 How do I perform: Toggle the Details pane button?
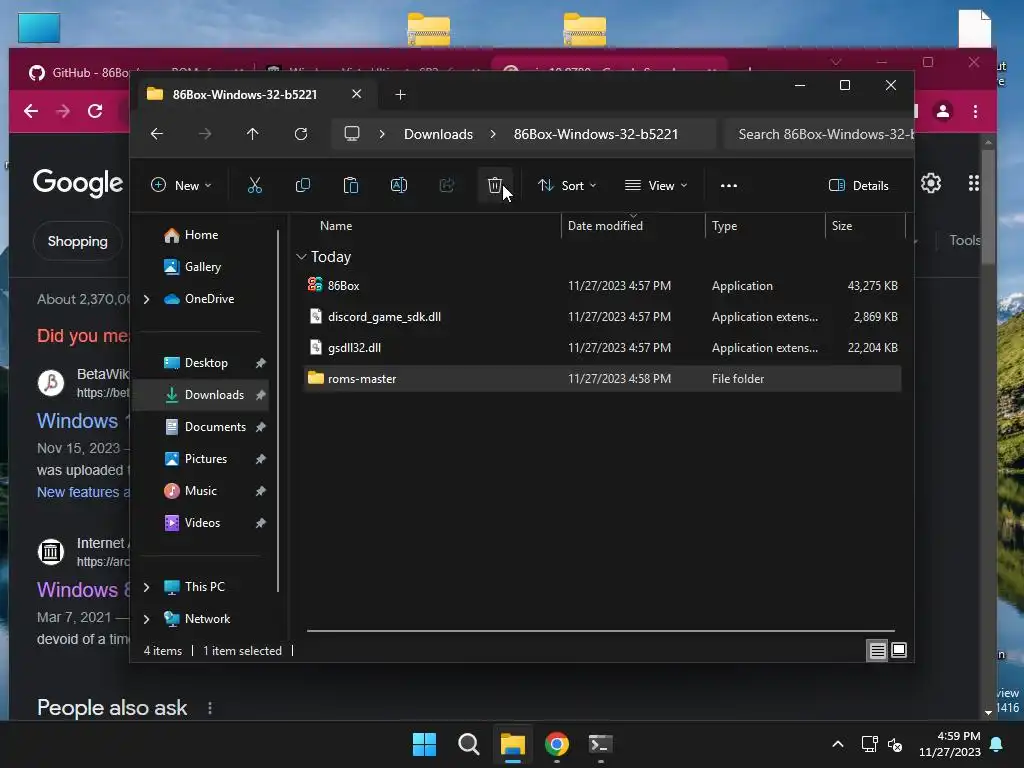(x=859, y=185)
